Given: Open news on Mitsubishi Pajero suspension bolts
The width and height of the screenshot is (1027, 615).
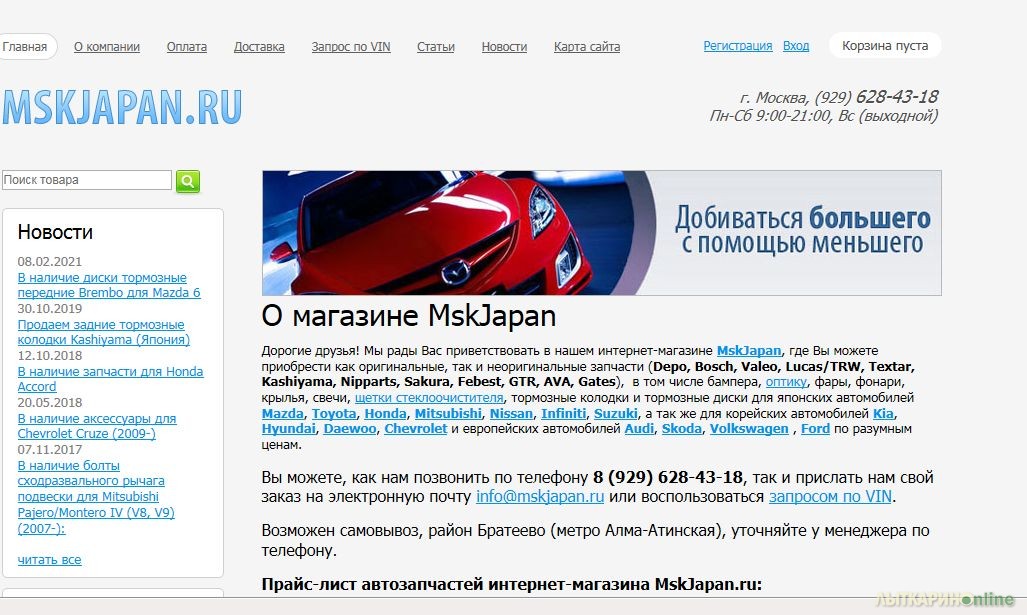Looking at the screenshot, I should 96,496.
